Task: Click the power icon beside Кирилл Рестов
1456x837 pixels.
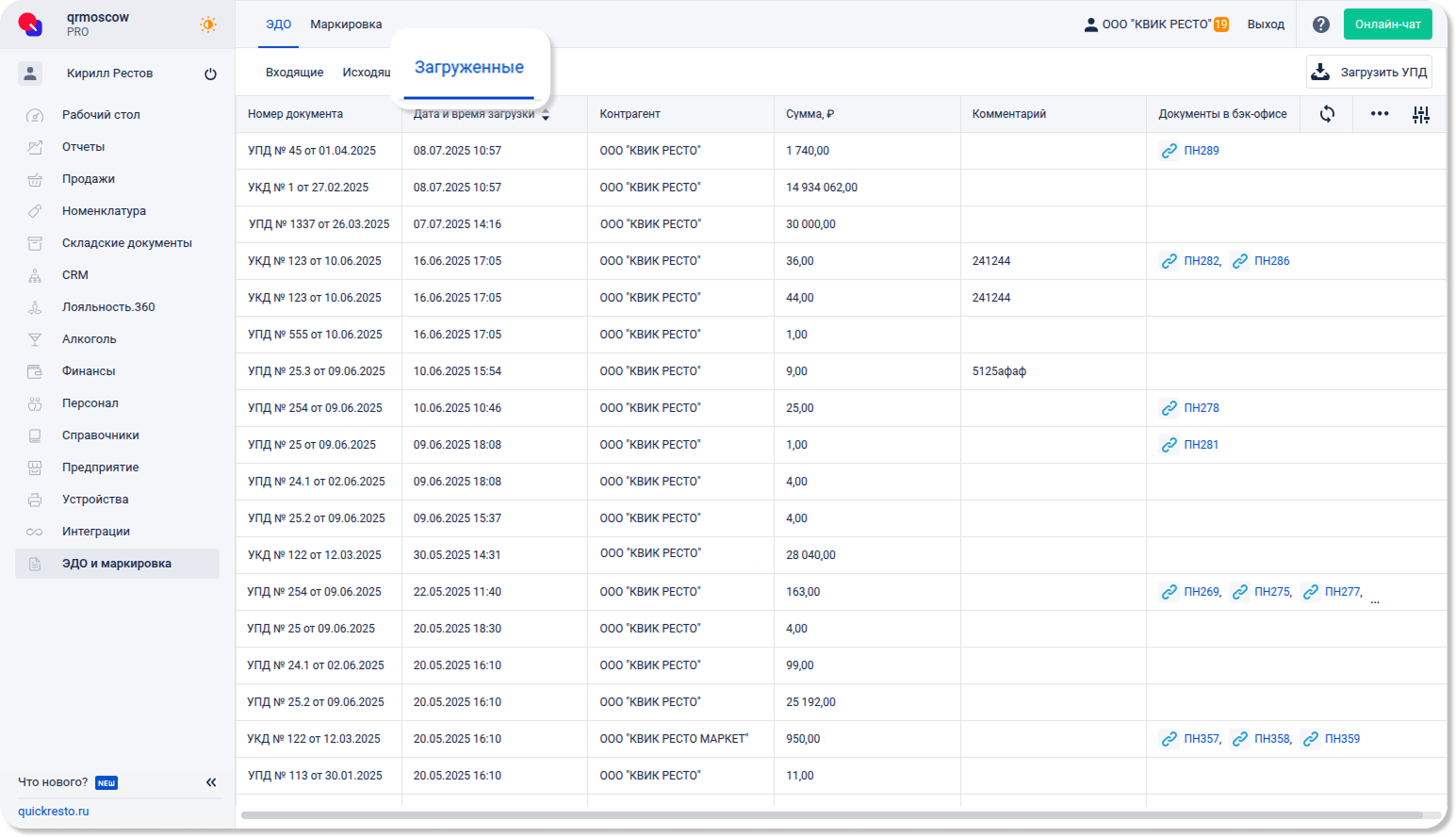Action: click(x=210, y=74)
